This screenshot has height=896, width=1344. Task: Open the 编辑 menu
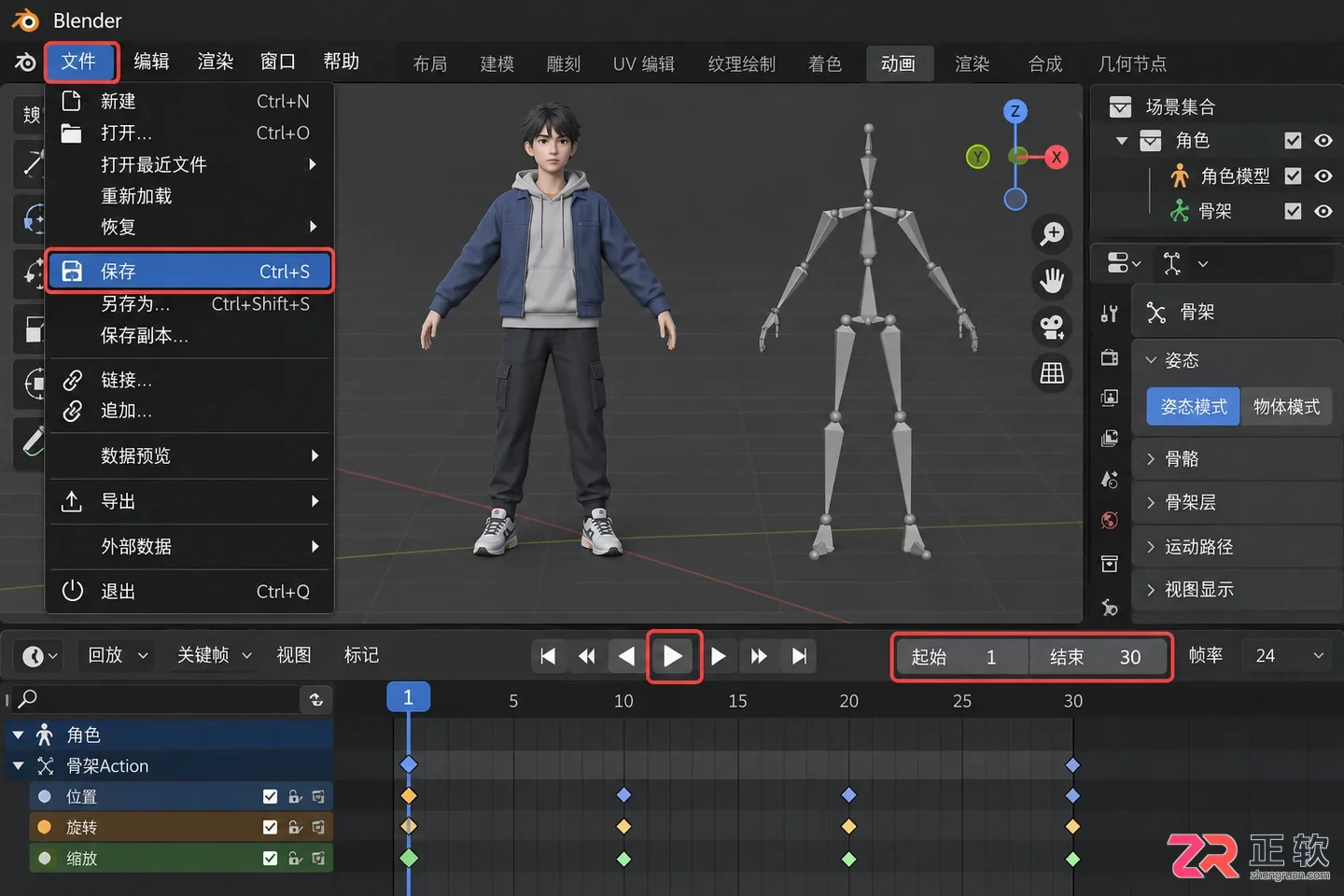coord(151,62)
